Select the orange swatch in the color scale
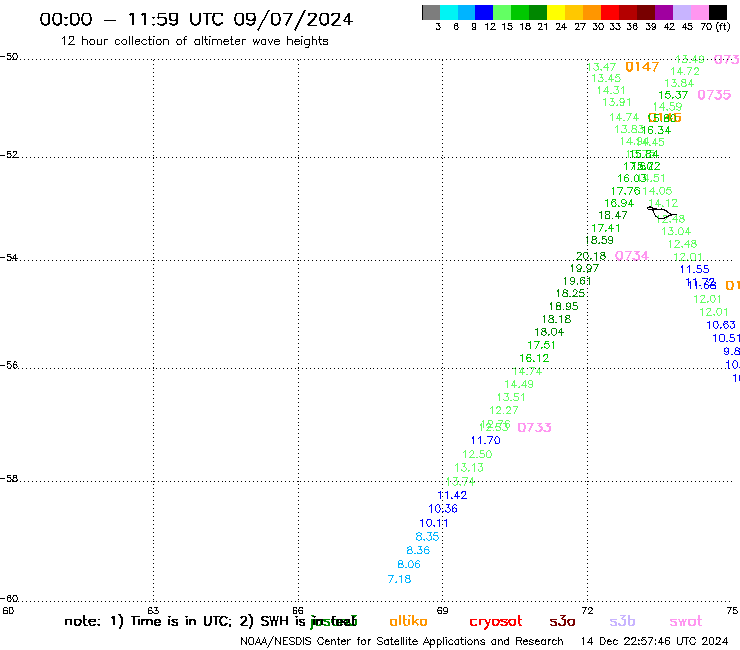The width and height of the screenshot is (740, 650). tap(592, 12)
